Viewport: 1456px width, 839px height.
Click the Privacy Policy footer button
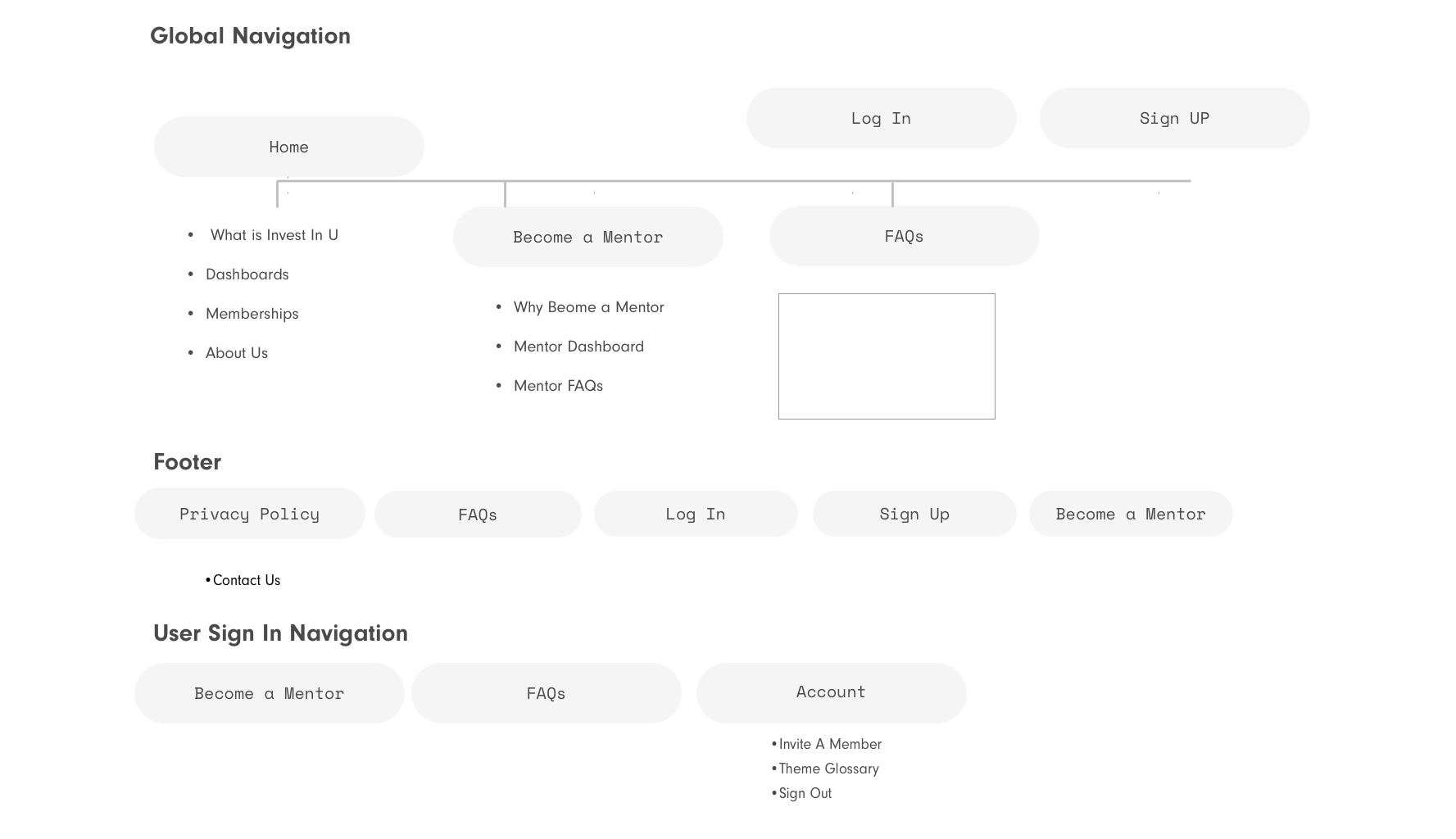[249, 514]
